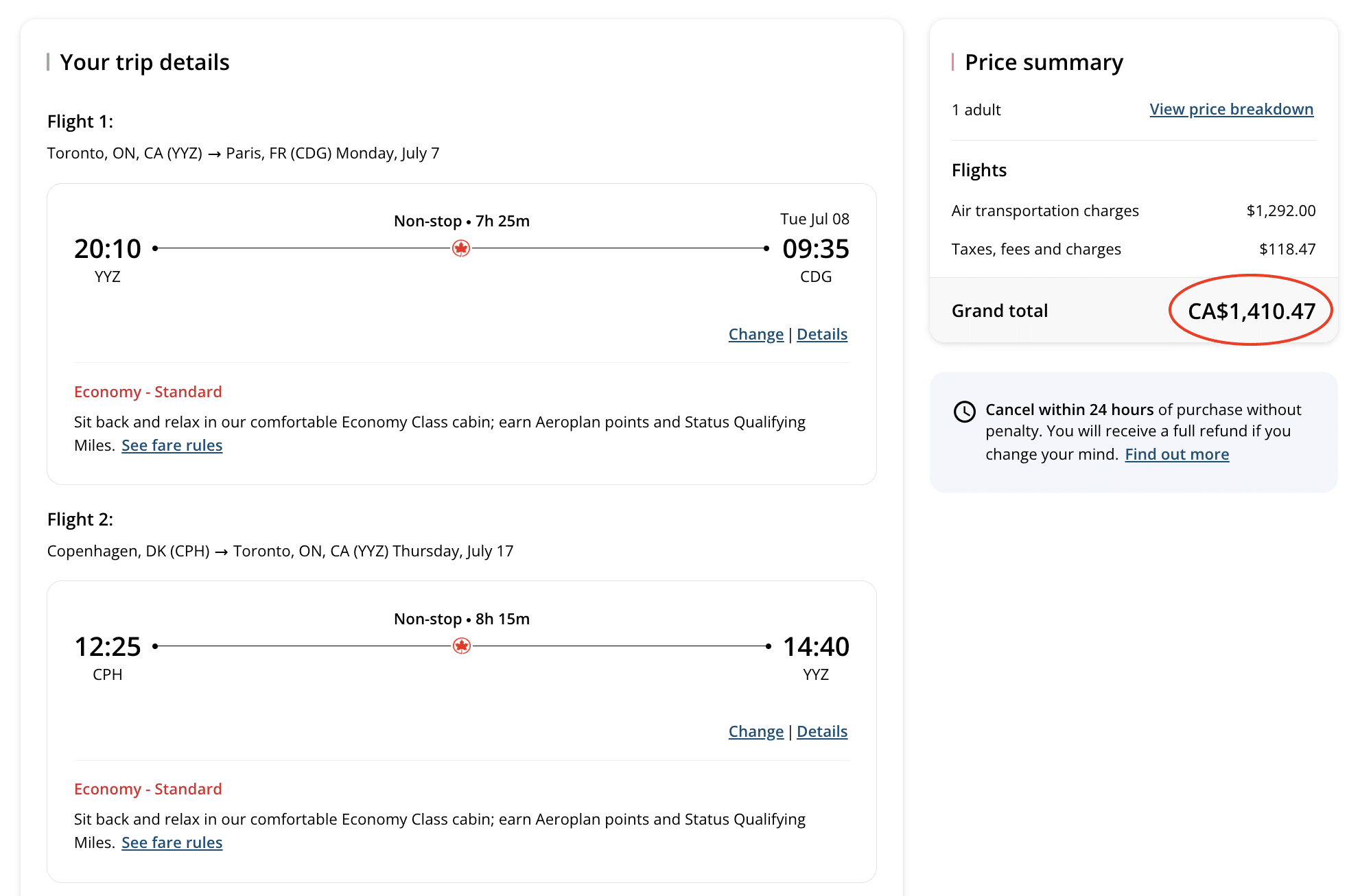
Task: Click the $1,292.00 air transportation charge
Action: click(x=1280, y=211)
